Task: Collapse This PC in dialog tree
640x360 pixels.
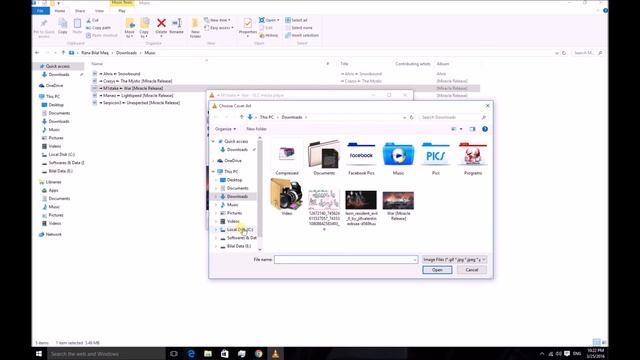Action: coord(213,171)
